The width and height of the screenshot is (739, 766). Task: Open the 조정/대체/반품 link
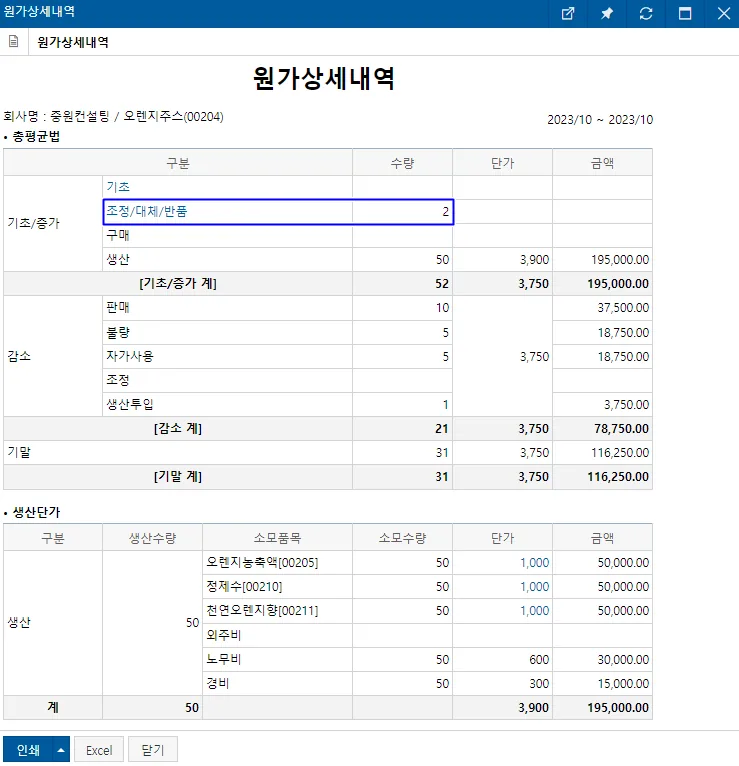click(147, 211)
